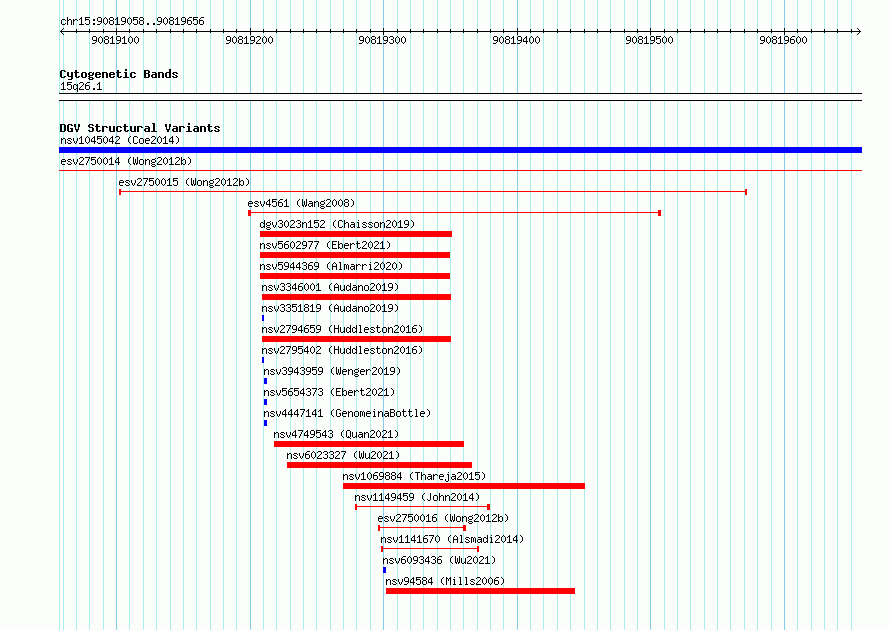Click the ruler's right arrow end
This screenshot has height=630, width=890.
coord(859,31)
